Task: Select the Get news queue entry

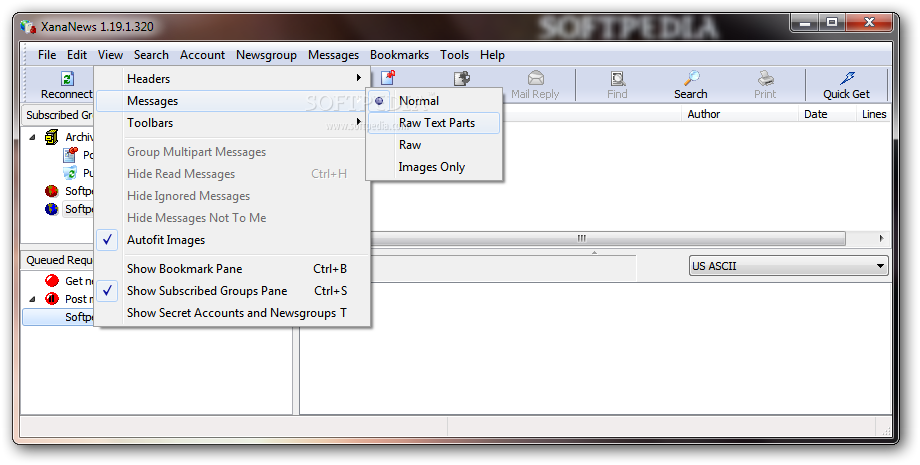Action: point(79,281)
